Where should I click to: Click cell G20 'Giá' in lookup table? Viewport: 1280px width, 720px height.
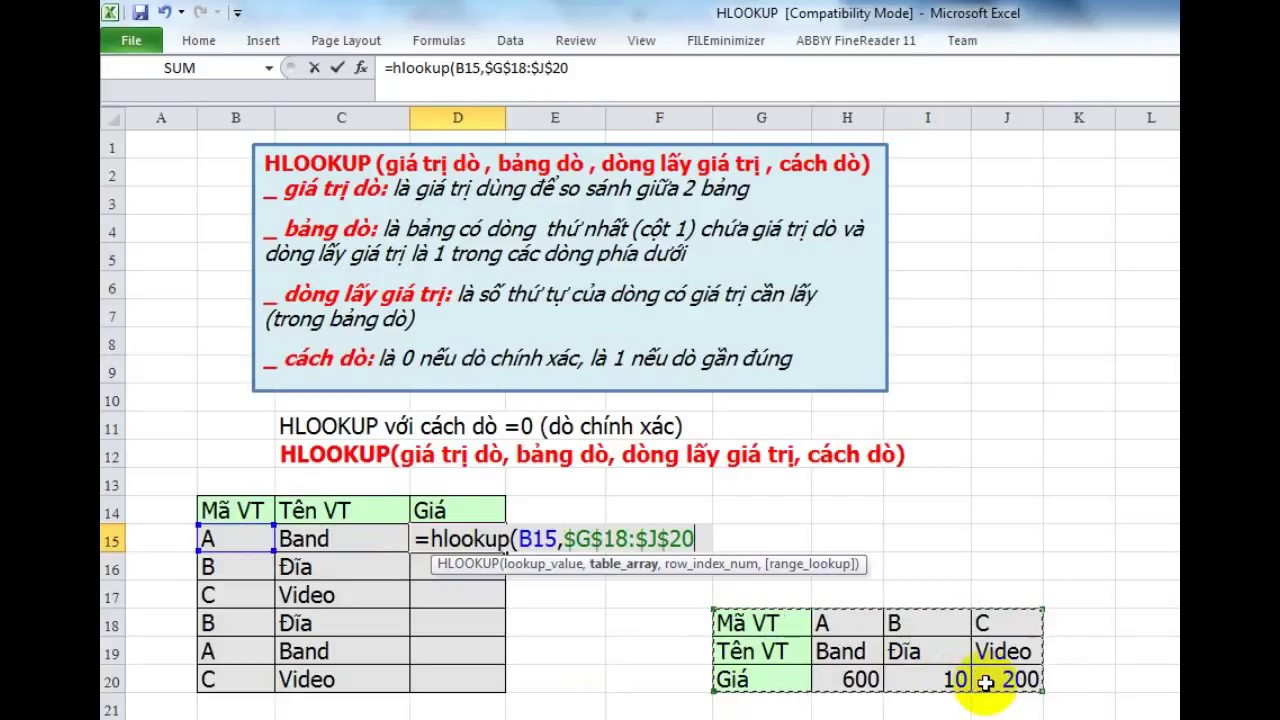(762, 680)
